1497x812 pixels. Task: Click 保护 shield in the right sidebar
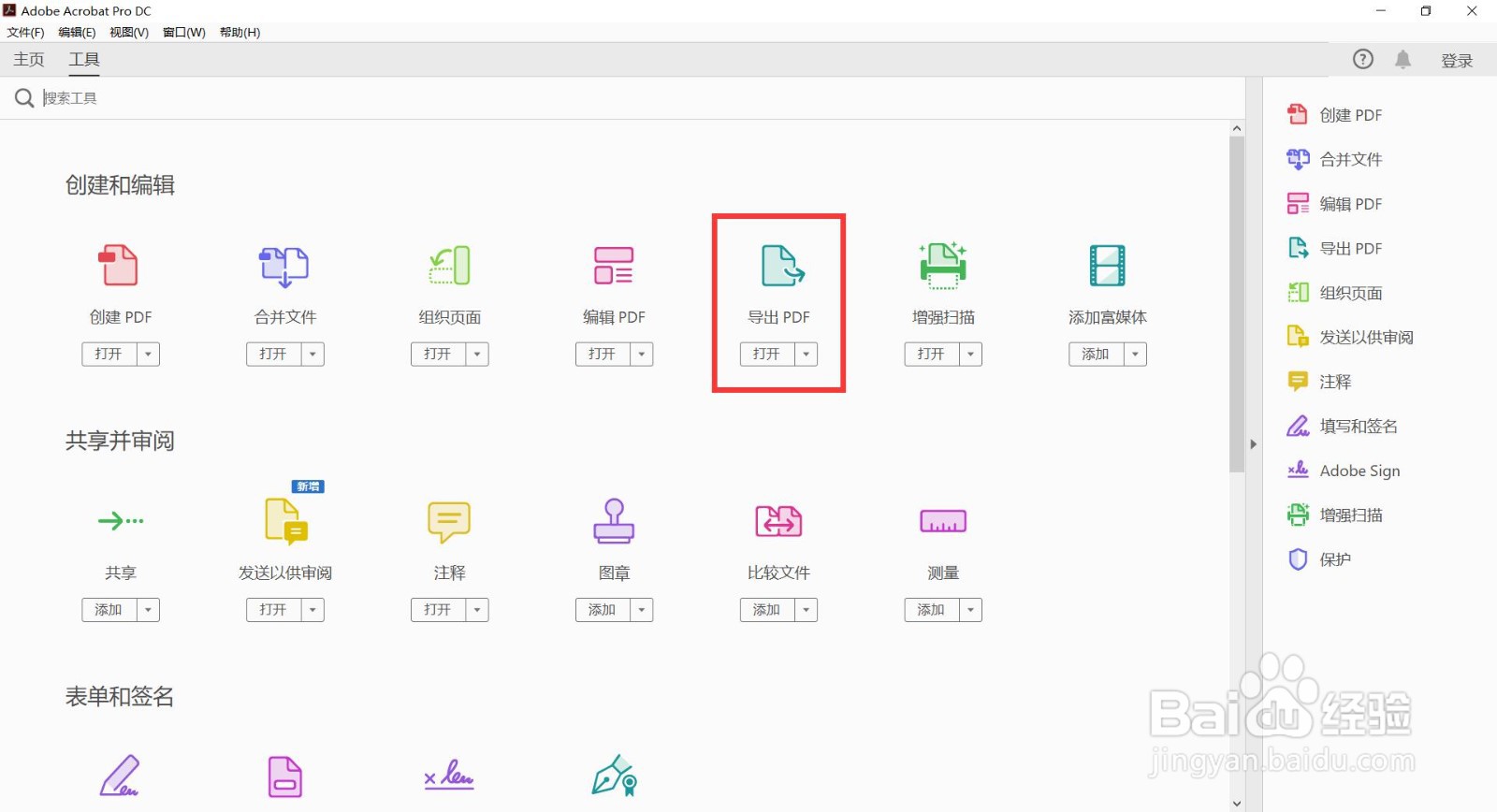(x=1319, y=559)
